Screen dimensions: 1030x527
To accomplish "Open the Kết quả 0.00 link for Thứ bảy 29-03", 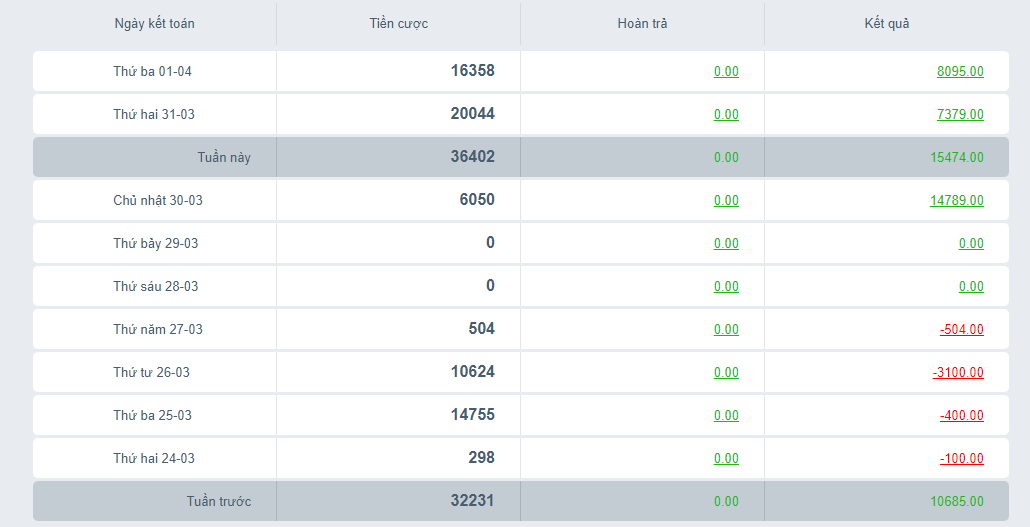I will coord(970,244).
